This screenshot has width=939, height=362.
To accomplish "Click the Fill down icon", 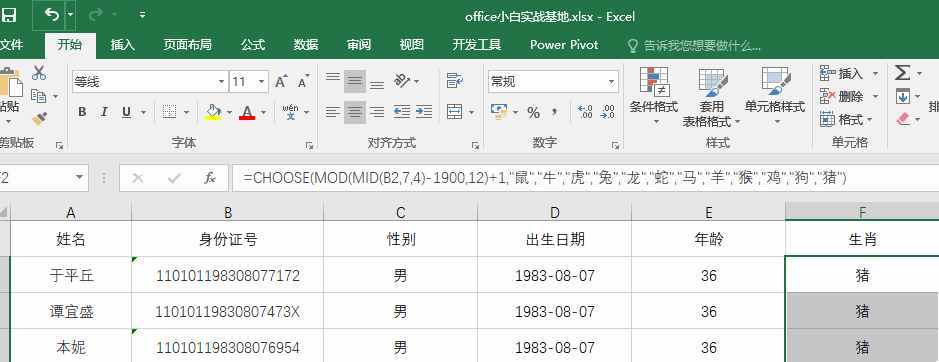I will (x=902, y=96).
